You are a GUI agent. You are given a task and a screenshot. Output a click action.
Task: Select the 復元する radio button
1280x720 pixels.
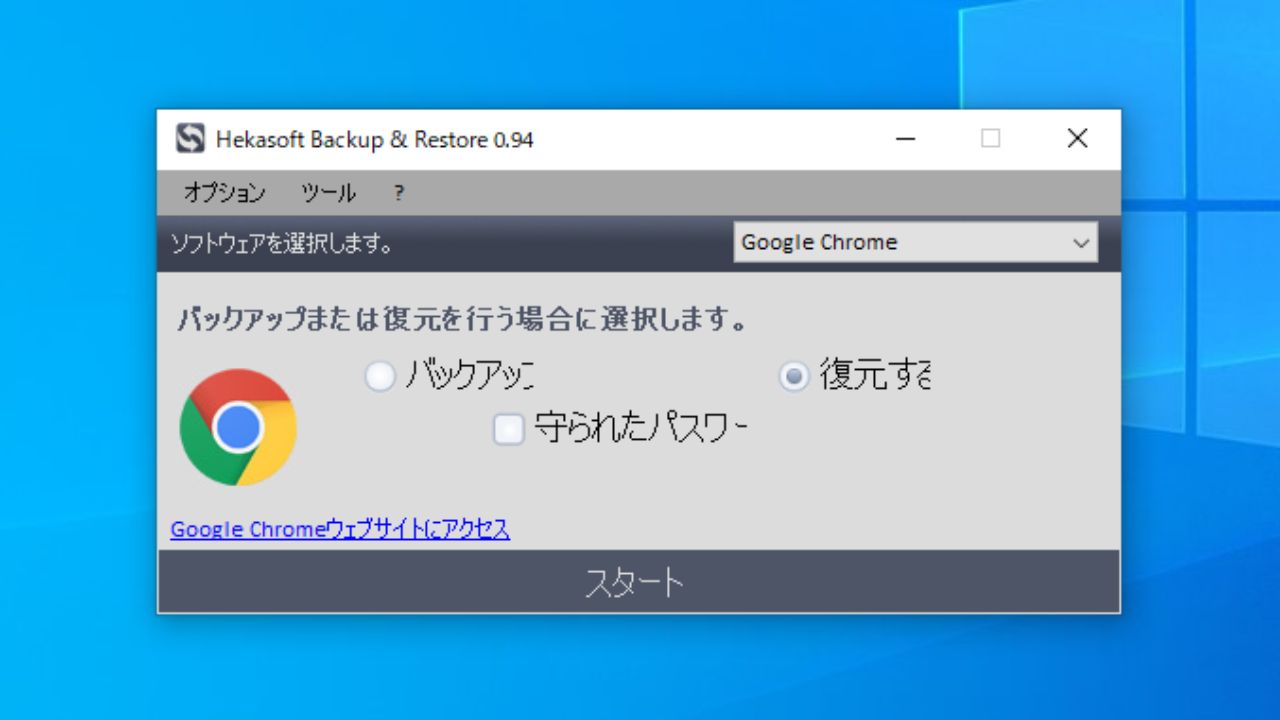tap(793, 376)
